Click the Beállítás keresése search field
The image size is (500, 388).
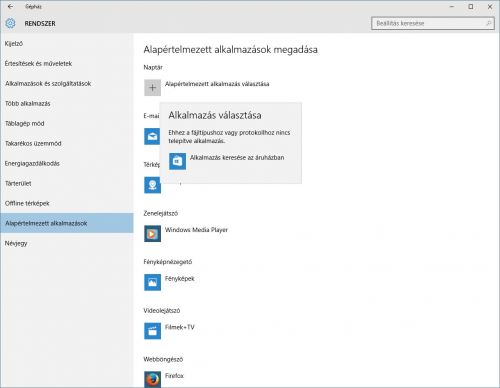[433, 23]
